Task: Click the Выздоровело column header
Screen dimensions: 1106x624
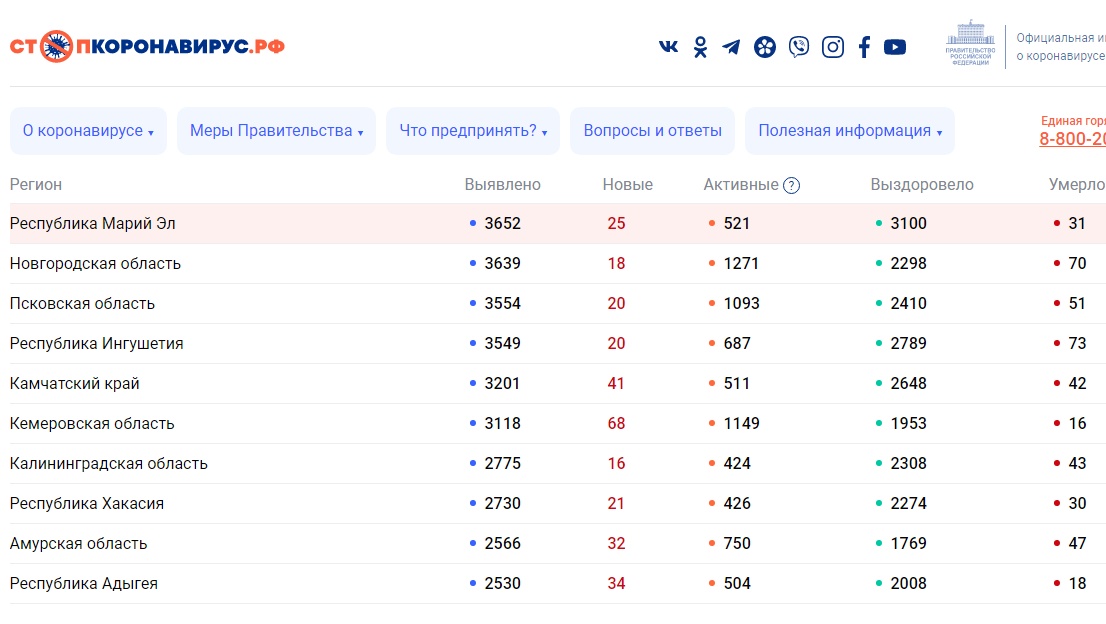Action: (921, 185)
